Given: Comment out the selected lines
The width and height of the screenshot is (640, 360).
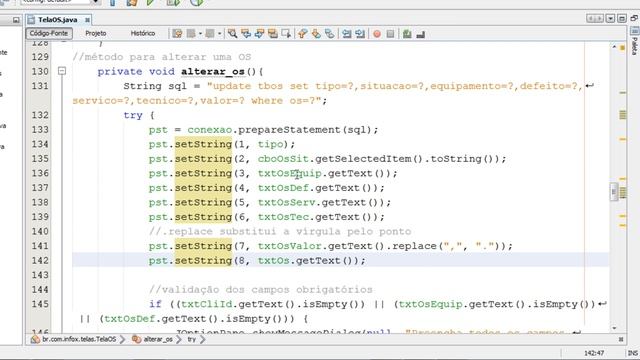Looking at the screenshot, I should (x=407, y=33).
